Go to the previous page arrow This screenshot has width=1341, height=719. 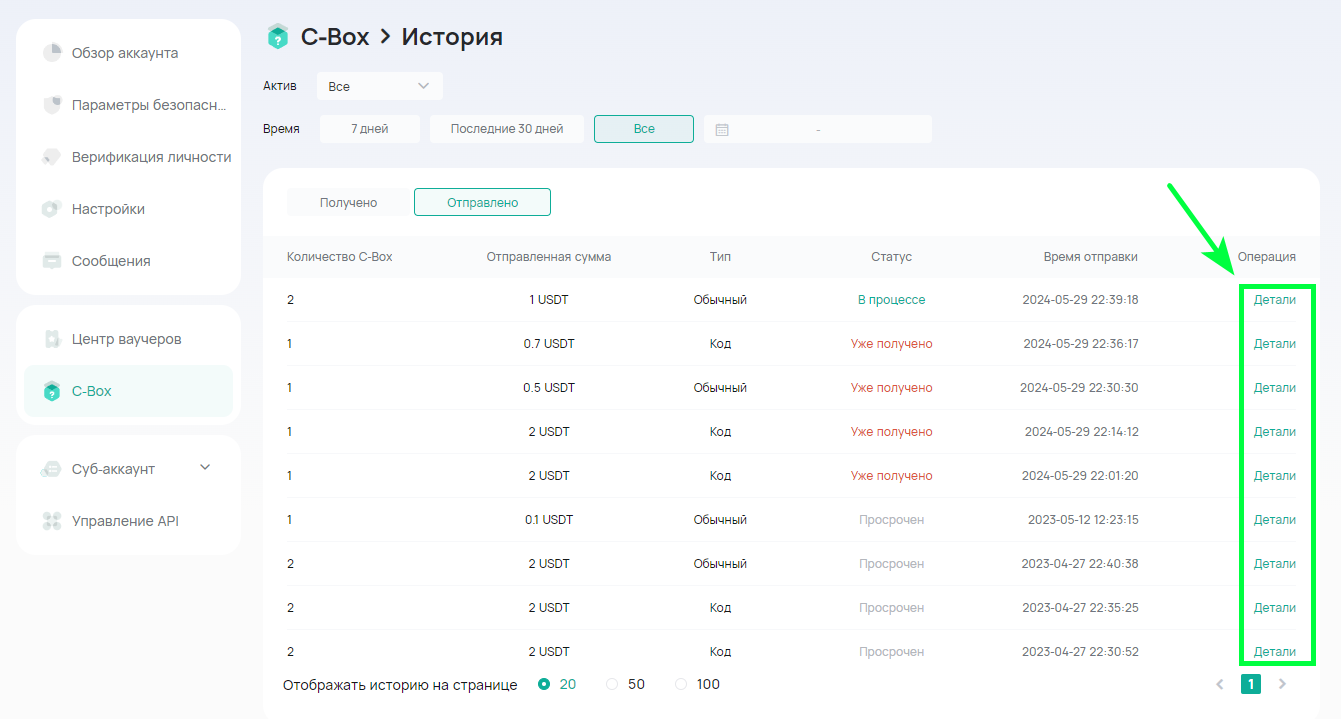(x=1219, y=684)
